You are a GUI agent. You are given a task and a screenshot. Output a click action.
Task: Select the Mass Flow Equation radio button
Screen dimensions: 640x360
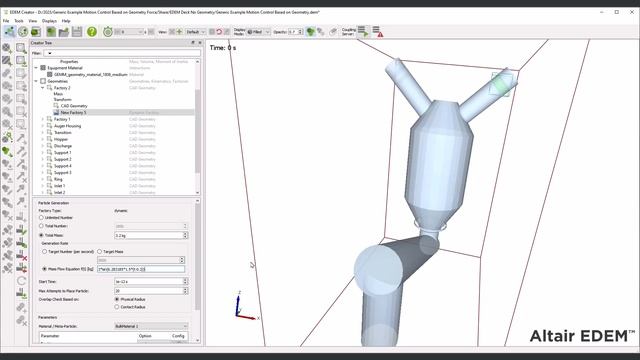coord(44,269)
